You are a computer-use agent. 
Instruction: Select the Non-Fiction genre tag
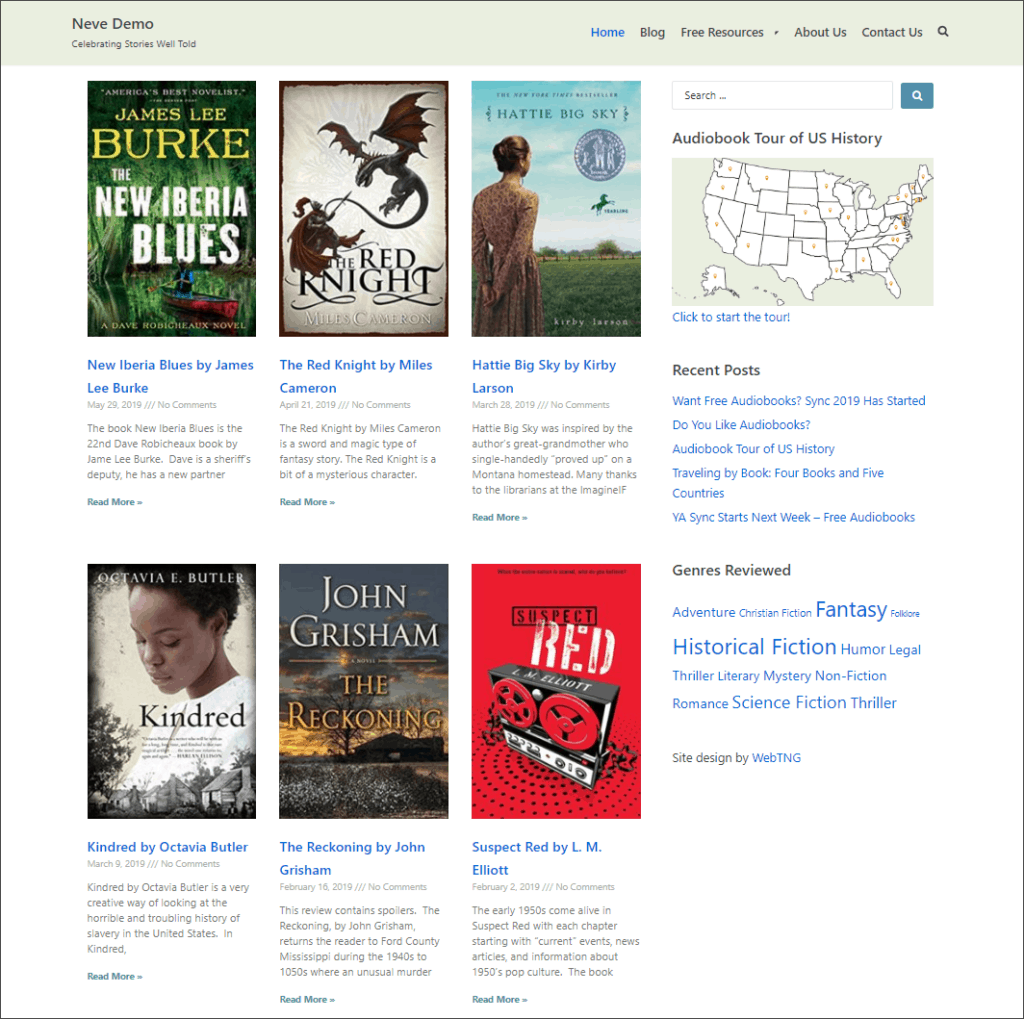coord(850,675)
